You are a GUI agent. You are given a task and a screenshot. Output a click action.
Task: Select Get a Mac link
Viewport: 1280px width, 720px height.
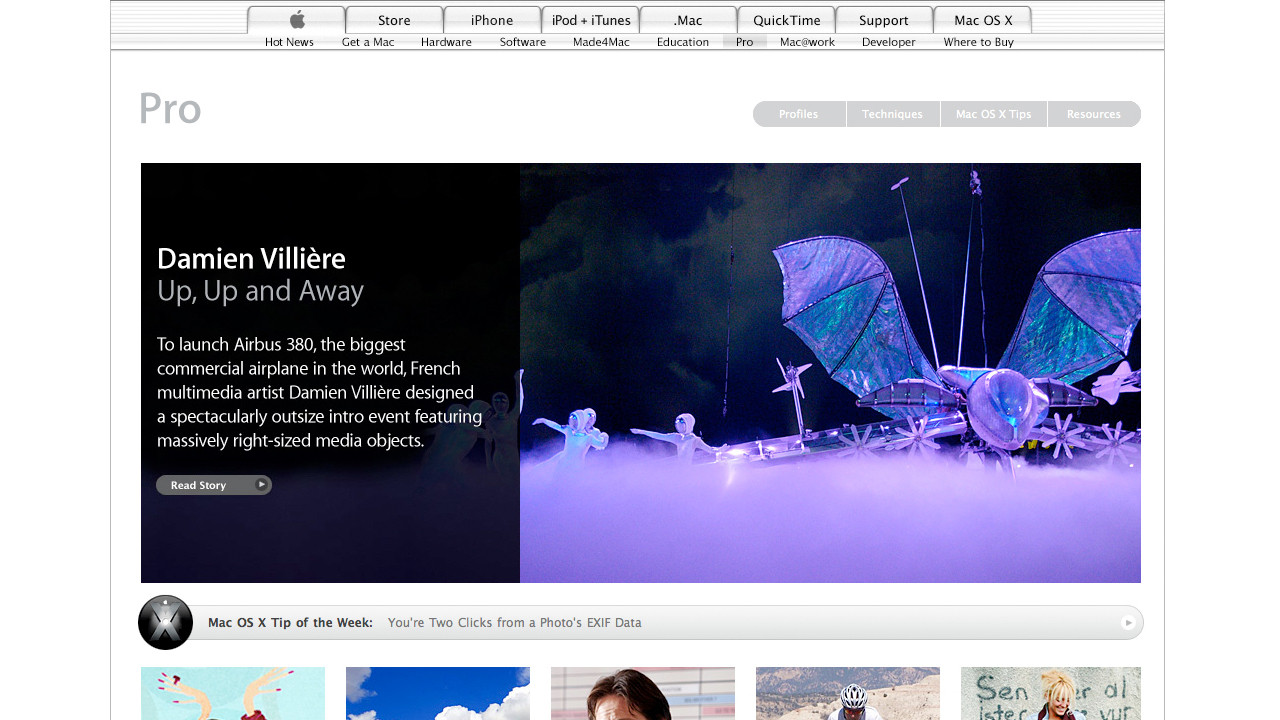tap(368, 42)
